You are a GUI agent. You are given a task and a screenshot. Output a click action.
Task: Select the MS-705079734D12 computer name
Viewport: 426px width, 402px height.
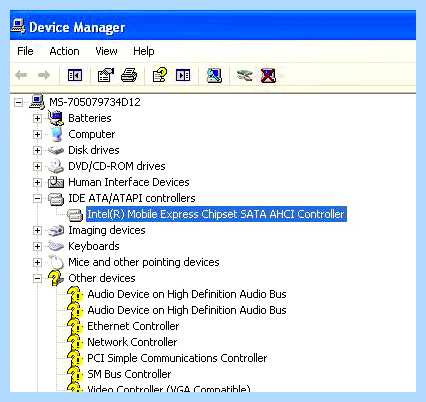[x=95, y=102]
